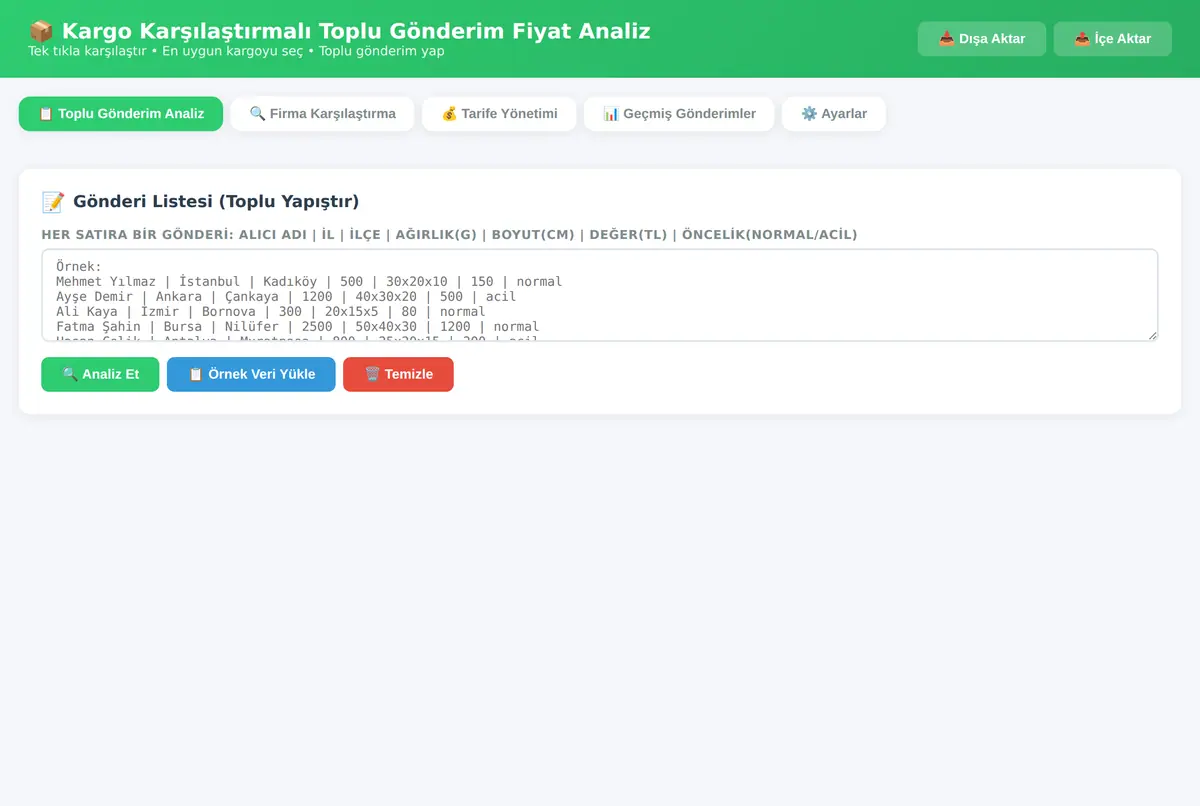Image resolution: width=1200 pixels, height=806 pixels.
Task: Click the HER SATIRA BİR GÖNDERİ format label
Action: tap(449, 235)
